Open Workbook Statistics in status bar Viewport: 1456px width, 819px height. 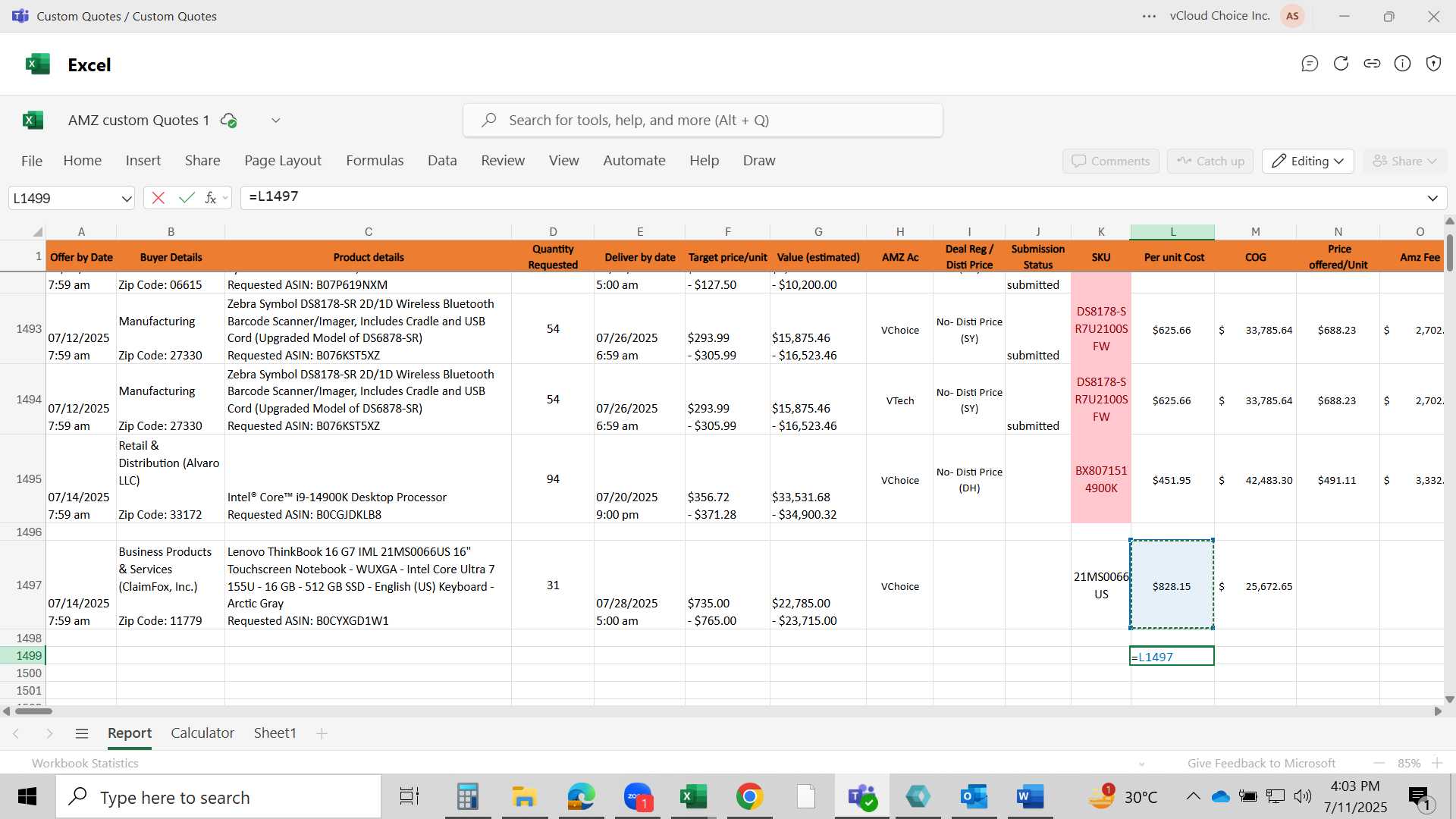click(x=85, y=763)
